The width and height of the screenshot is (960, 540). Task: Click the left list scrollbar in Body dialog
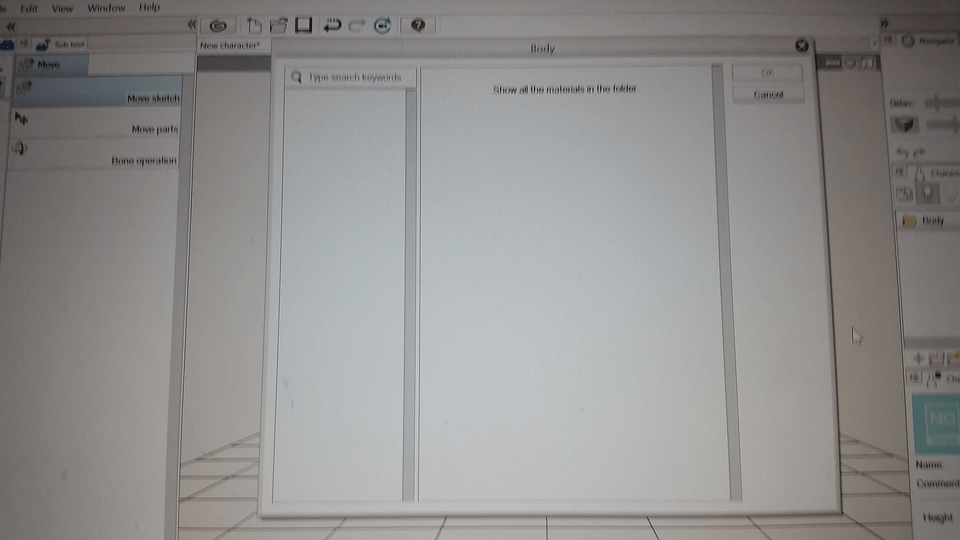click(410, 294)
